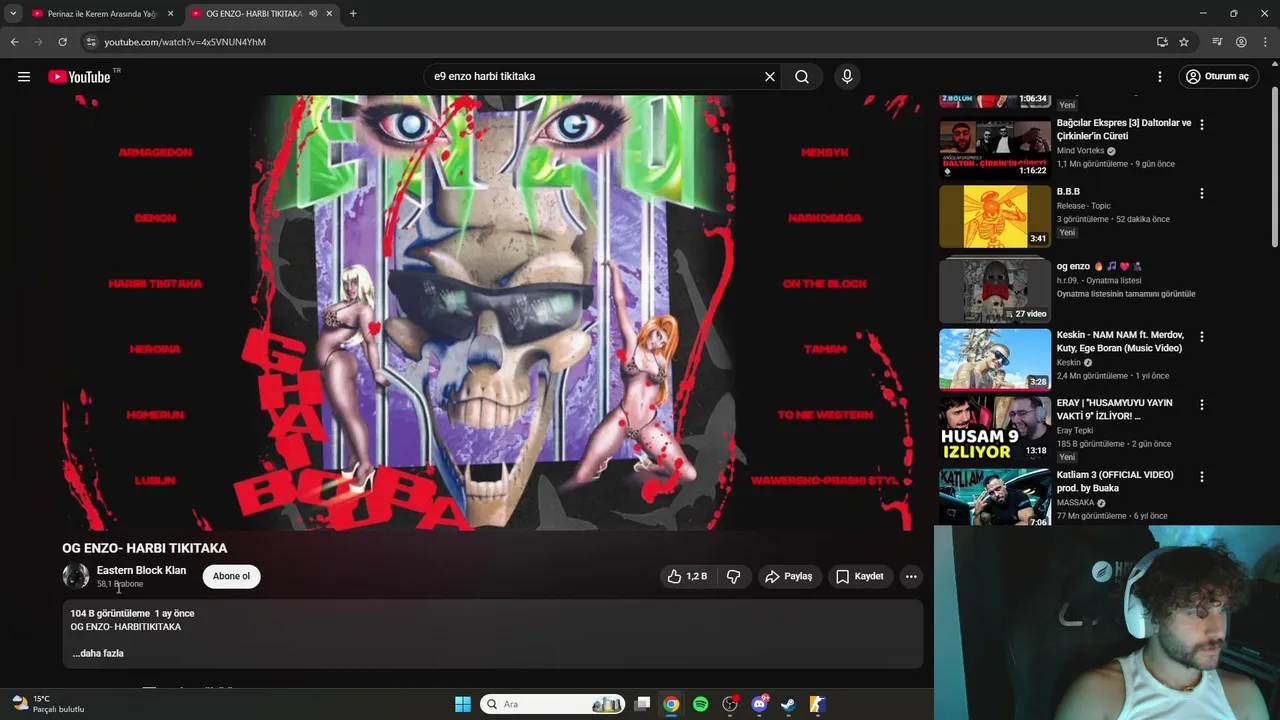Open weather widget 15°C Parçalı bulutlu
1280x720 pixels.
47,704
